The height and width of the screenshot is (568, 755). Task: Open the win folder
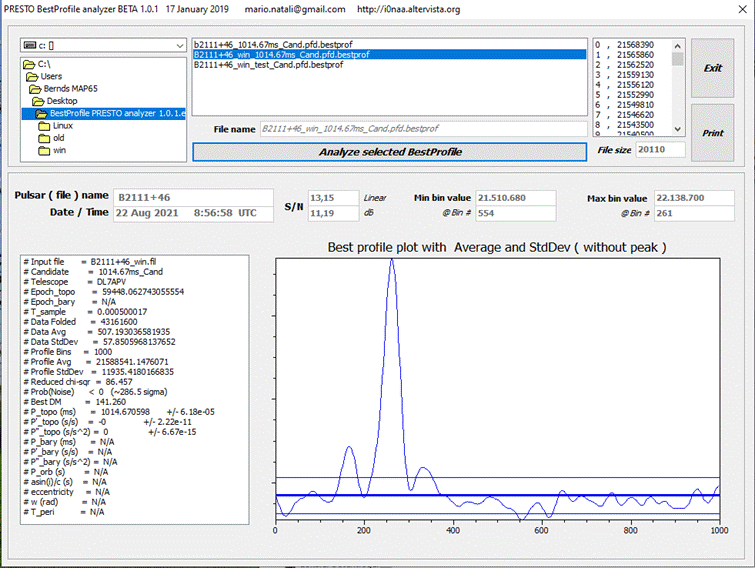[x=52, y=150]
